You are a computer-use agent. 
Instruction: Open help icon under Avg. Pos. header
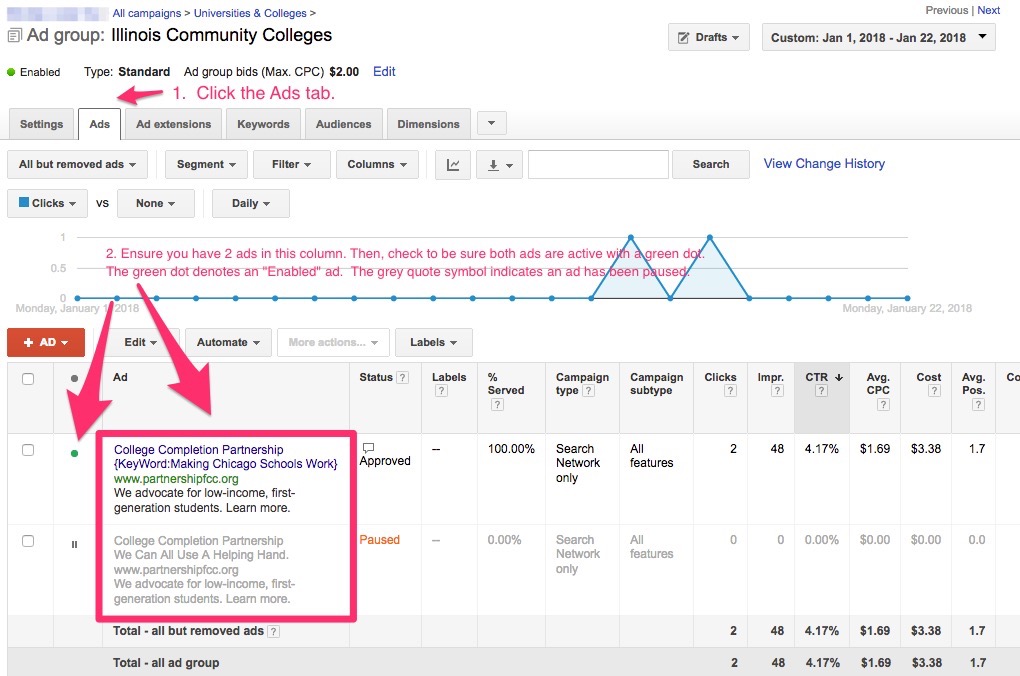point(978,405)
